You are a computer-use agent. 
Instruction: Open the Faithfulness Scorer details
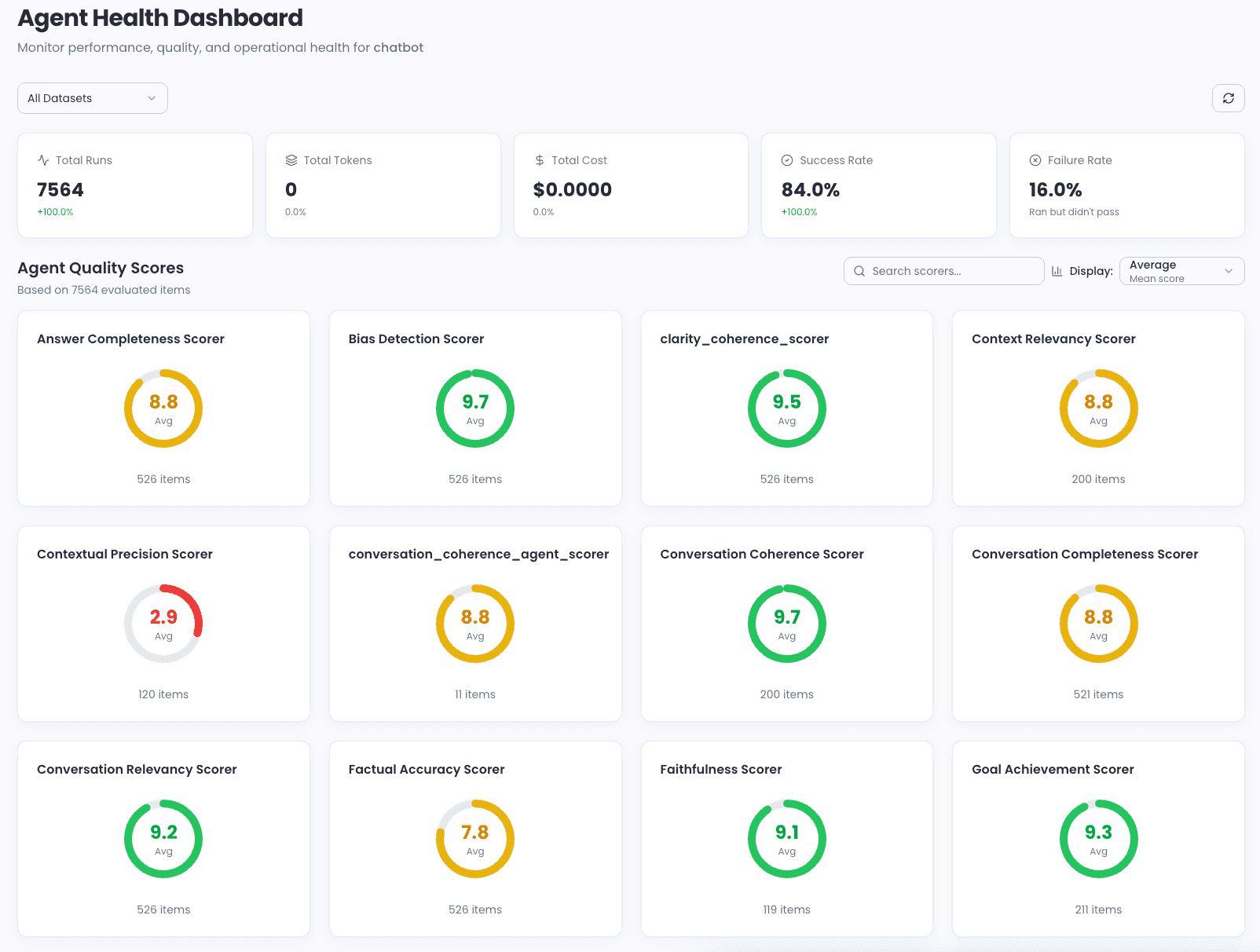pyautogui.click(x=786, y=838)
